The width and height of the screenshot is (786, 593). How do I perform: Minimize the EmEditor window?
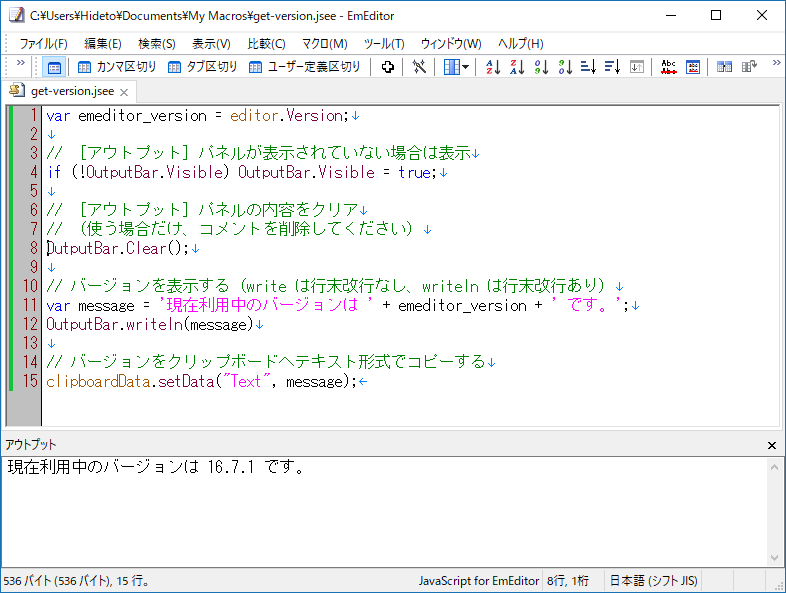[671, 16]
